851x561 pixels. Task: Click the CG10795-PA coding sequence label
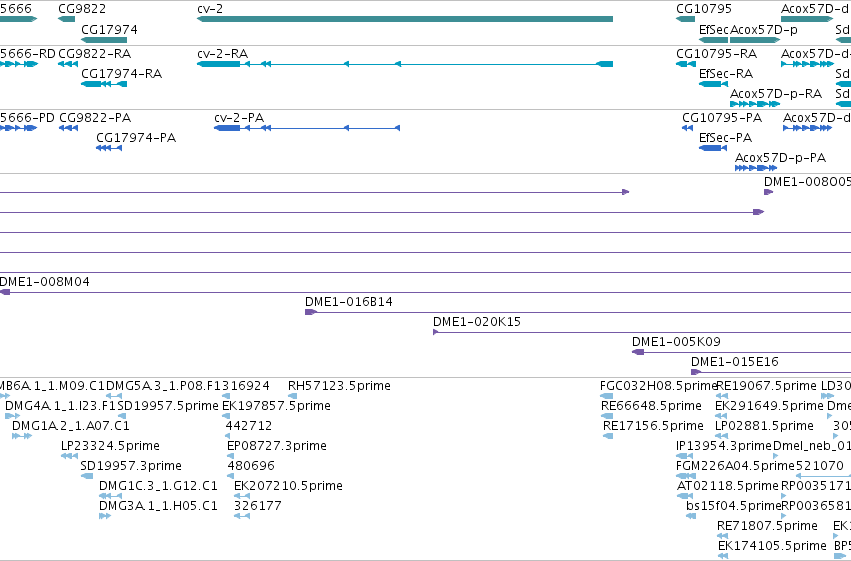coord(722,117)
